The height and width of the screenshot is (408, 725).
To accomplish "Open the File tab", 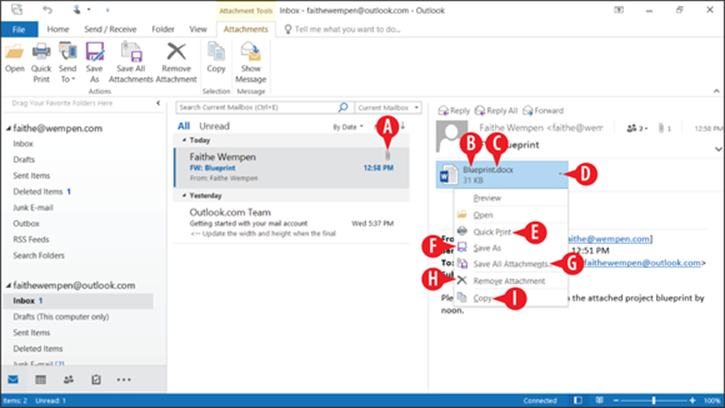I will [x=19, y=29].
